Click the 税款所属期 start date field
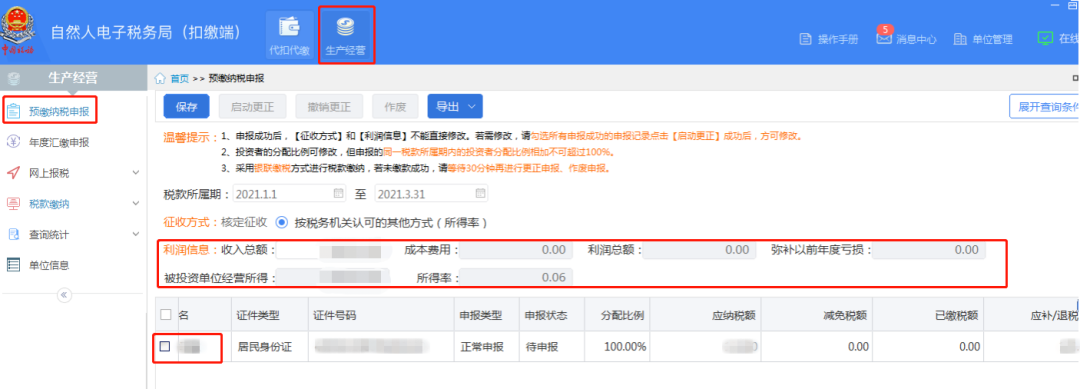This screenshot has width=1080, height=389. pos(289,193)
